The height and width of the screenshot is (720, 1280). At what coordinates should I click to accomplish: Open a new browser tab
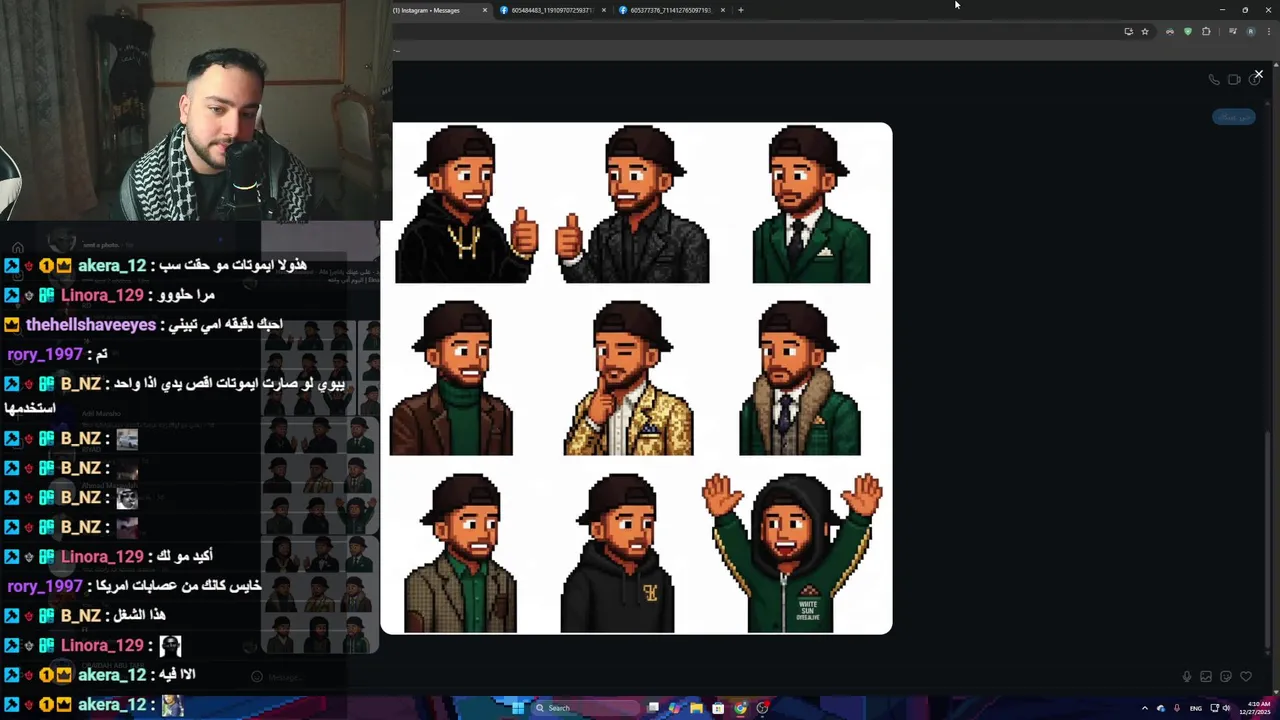coord(740,10)
